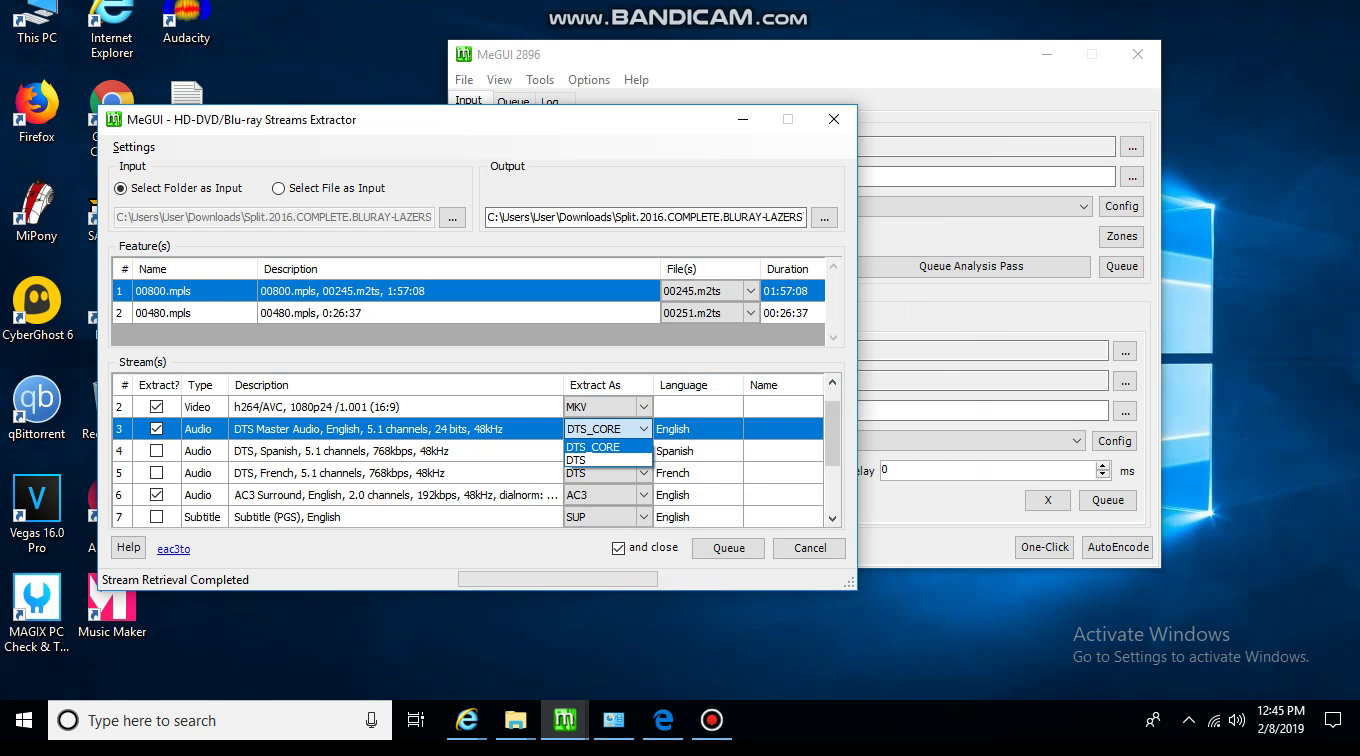Viewport: 1360px width, 756px height.
Task: Click the Cancel button in Streams Extractor
Action: [810, 548]
